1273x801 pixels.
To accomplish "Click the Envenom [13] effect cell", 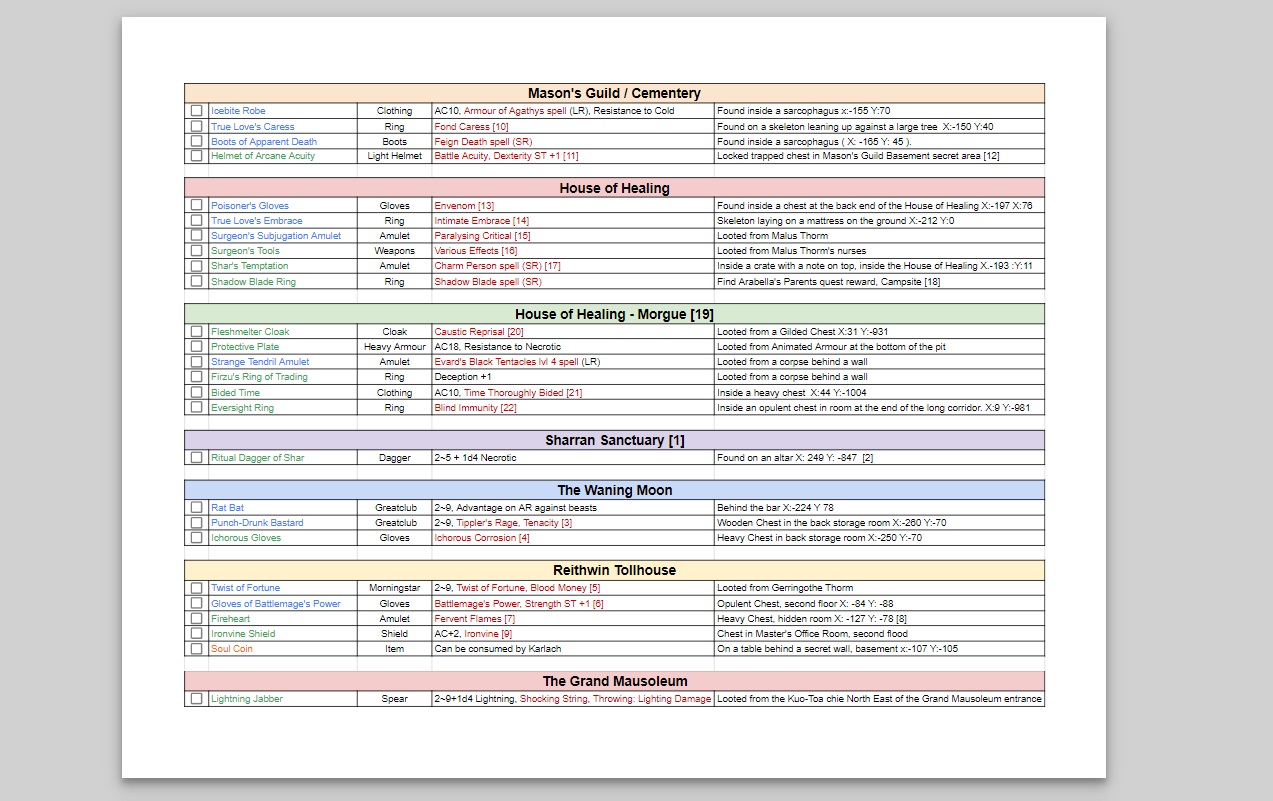I will pos(573,206).
